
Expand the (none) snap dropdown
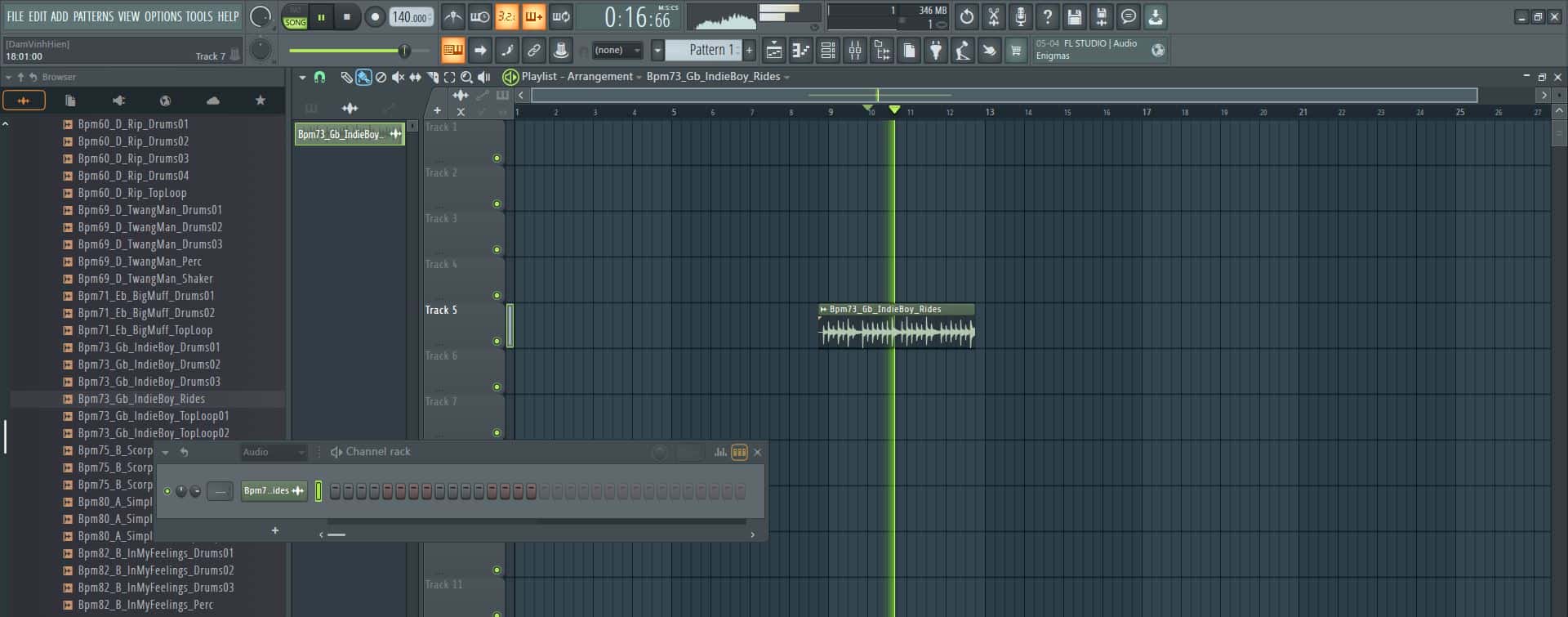(618, 51)
